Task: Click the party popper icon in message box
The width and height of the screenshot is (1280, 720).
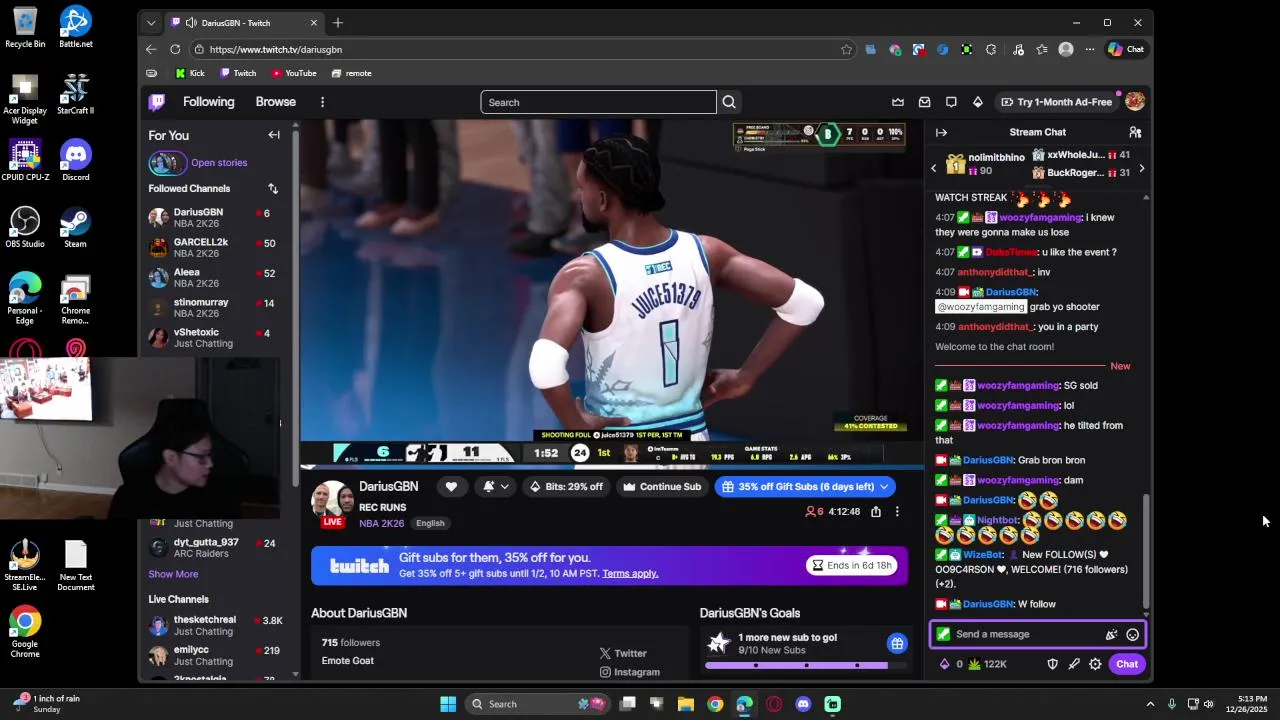Action: [1111, 634]
